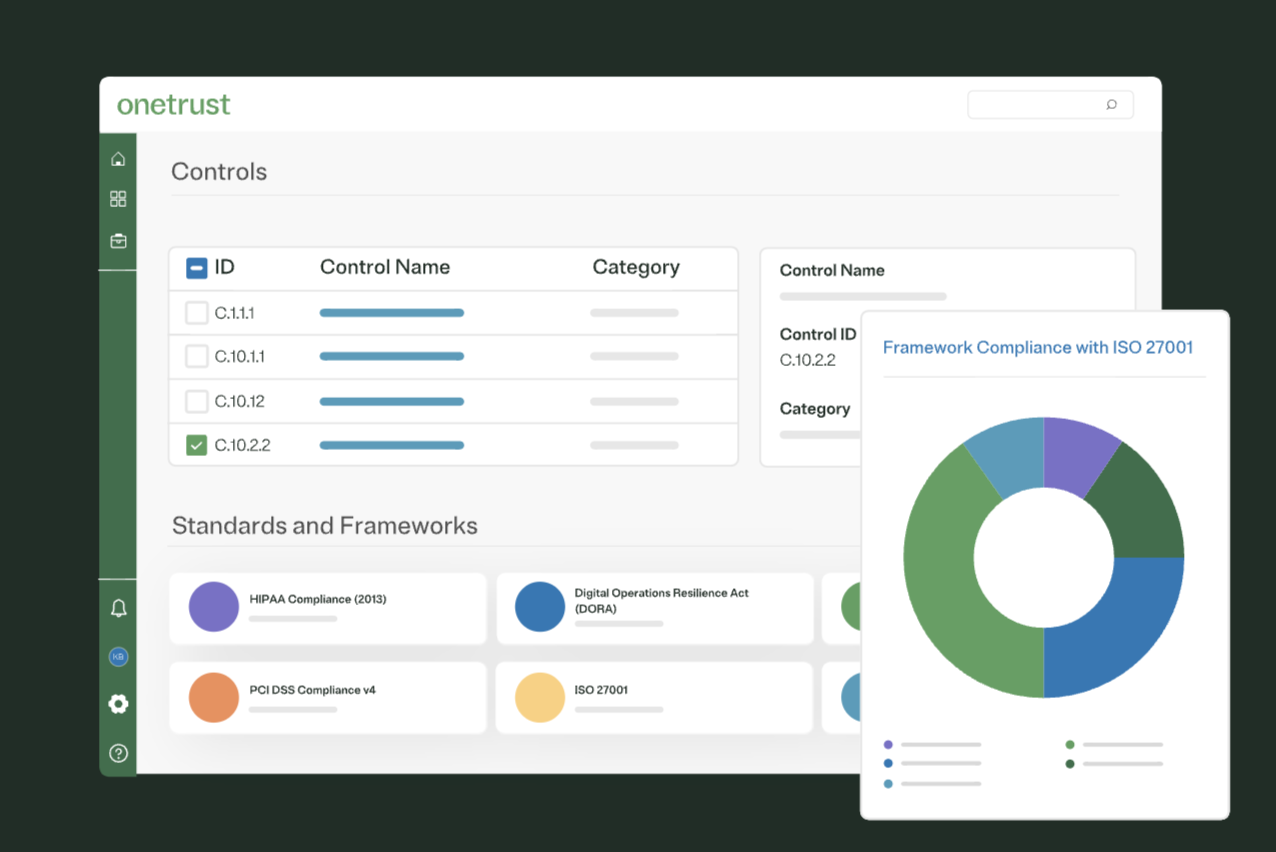The width and height of the screenshot is (1276, 852).
Task: Click the search input field
Action: (1050, 105)
